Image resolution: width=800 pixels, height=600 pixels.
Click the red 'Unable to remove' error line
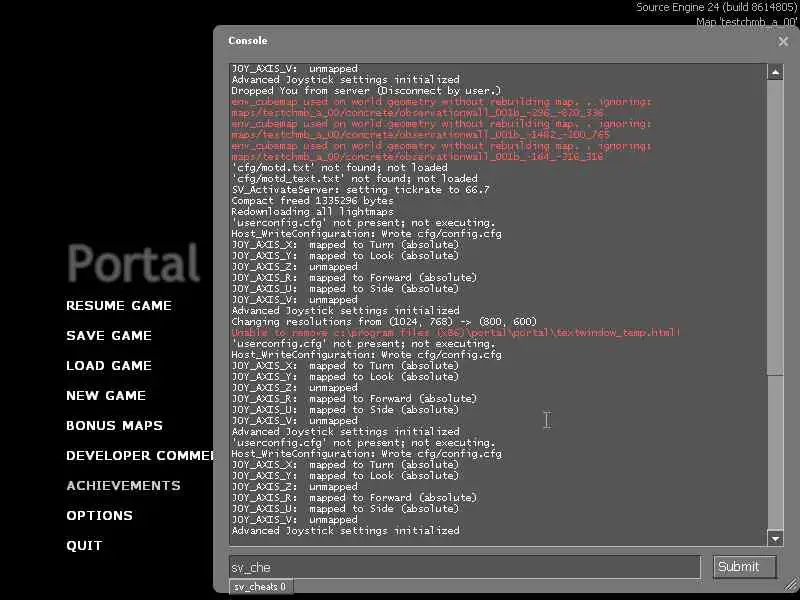[x=456, y=333]
